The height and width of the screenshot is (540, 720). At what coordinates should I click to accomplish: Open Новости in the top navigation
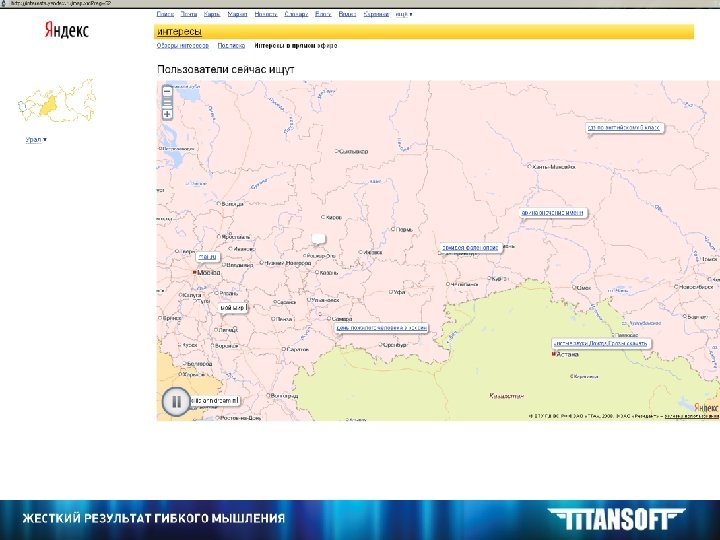point(266,14)
